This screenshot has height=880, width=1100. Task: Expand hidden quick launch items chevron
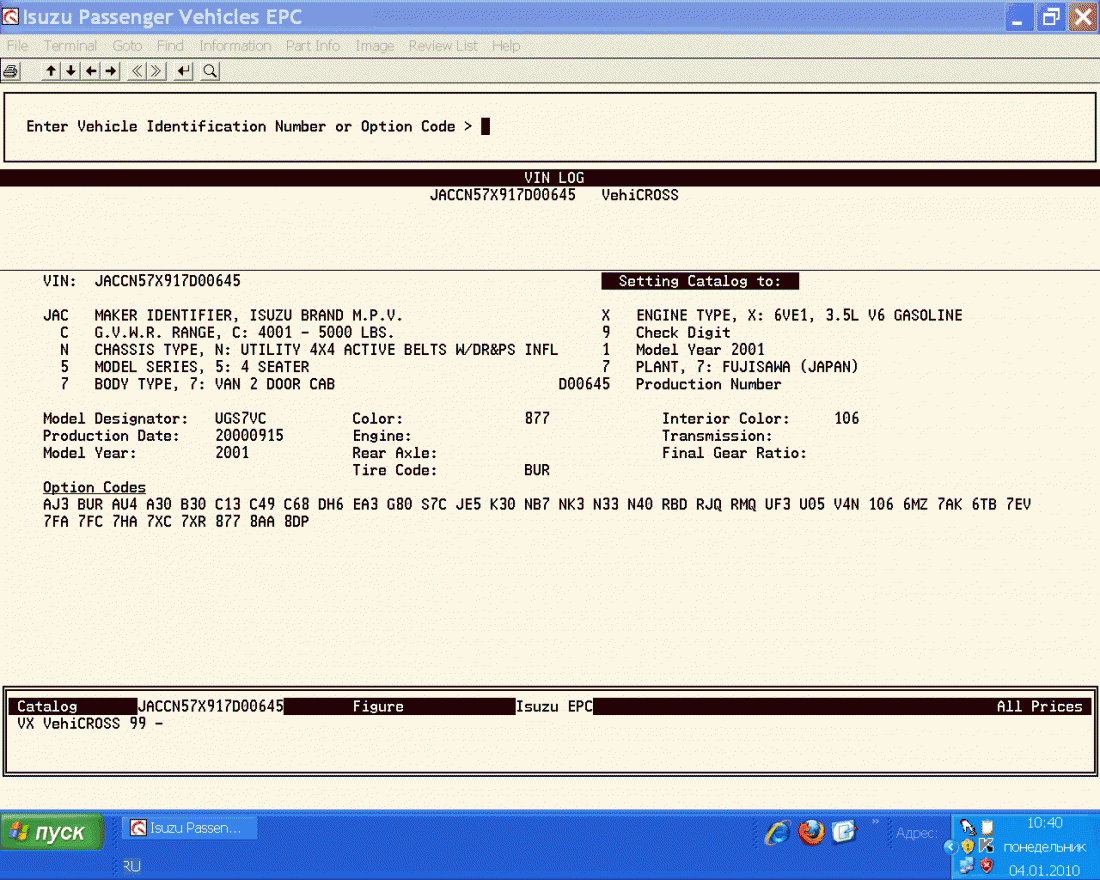876,822
